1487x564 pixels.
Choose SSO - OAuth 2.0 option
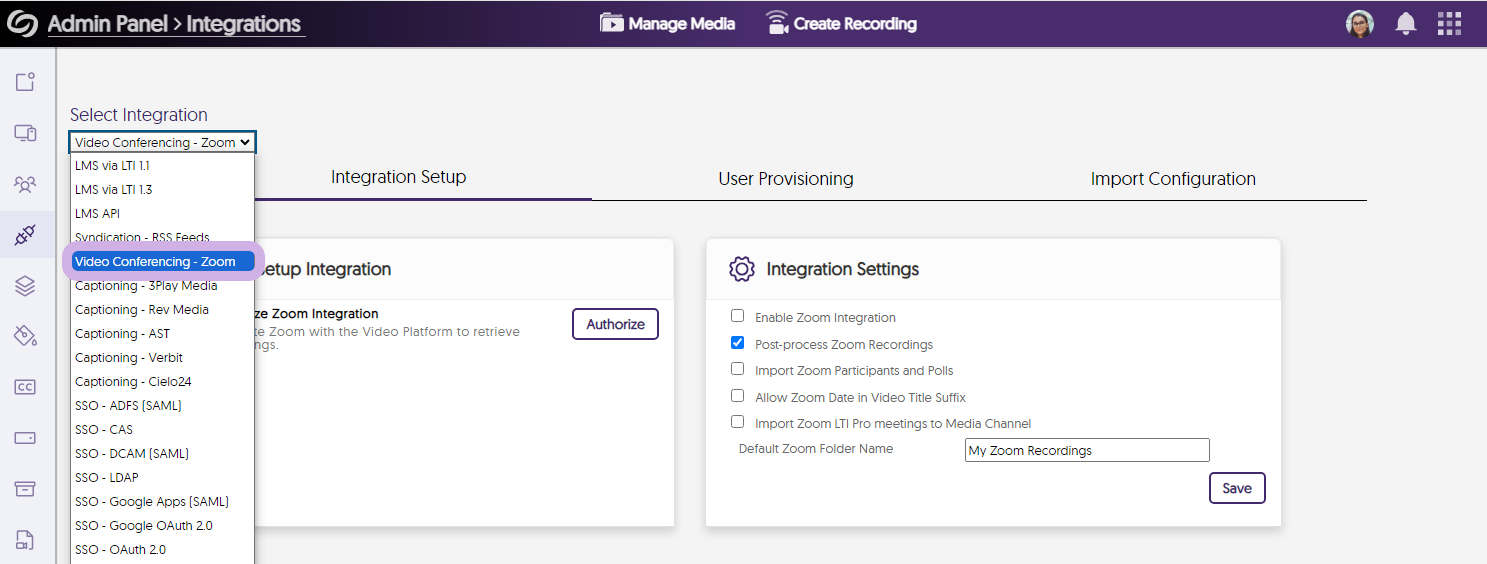(162, 549)
